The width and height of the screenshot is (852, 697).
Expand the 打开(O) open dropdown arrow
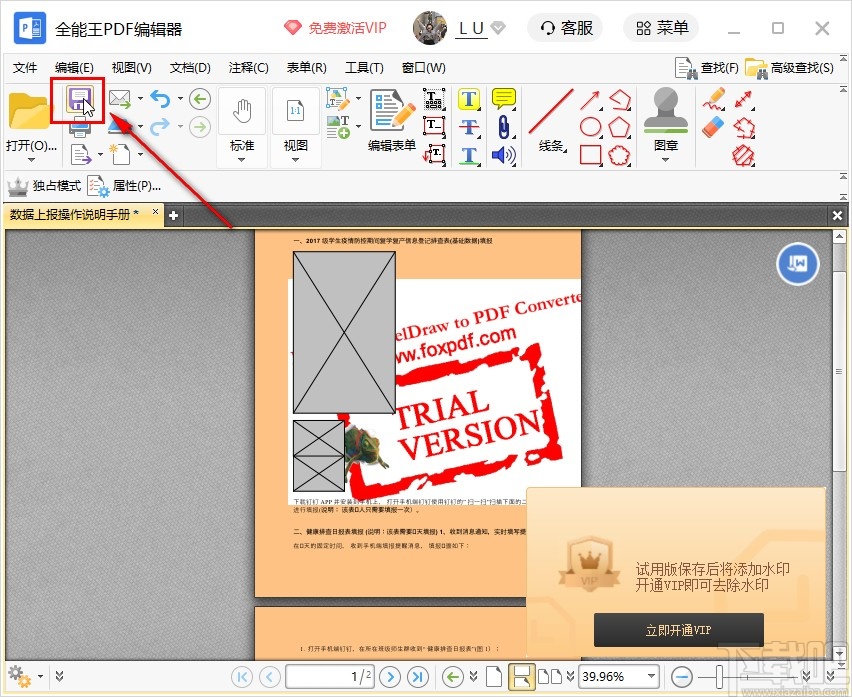(31, 160)
